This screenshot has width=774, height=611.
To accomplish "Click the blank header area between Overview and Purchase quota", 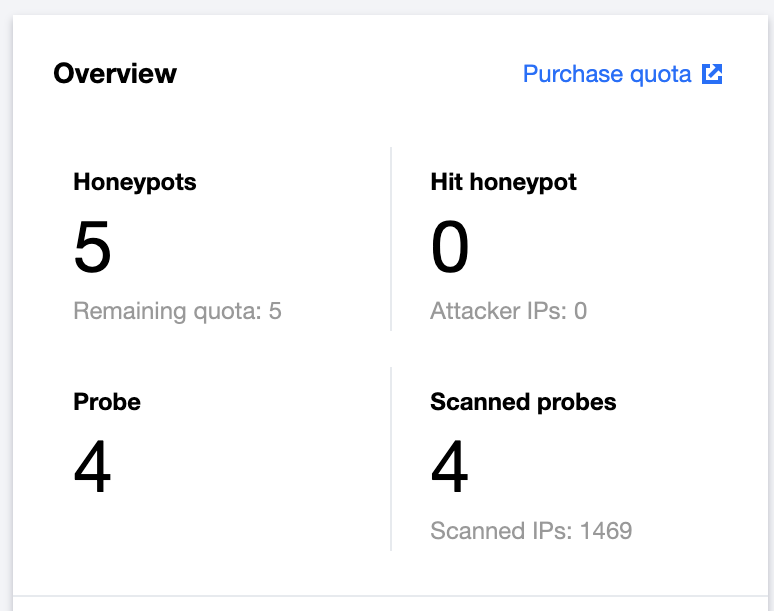I will click(350, 74).
